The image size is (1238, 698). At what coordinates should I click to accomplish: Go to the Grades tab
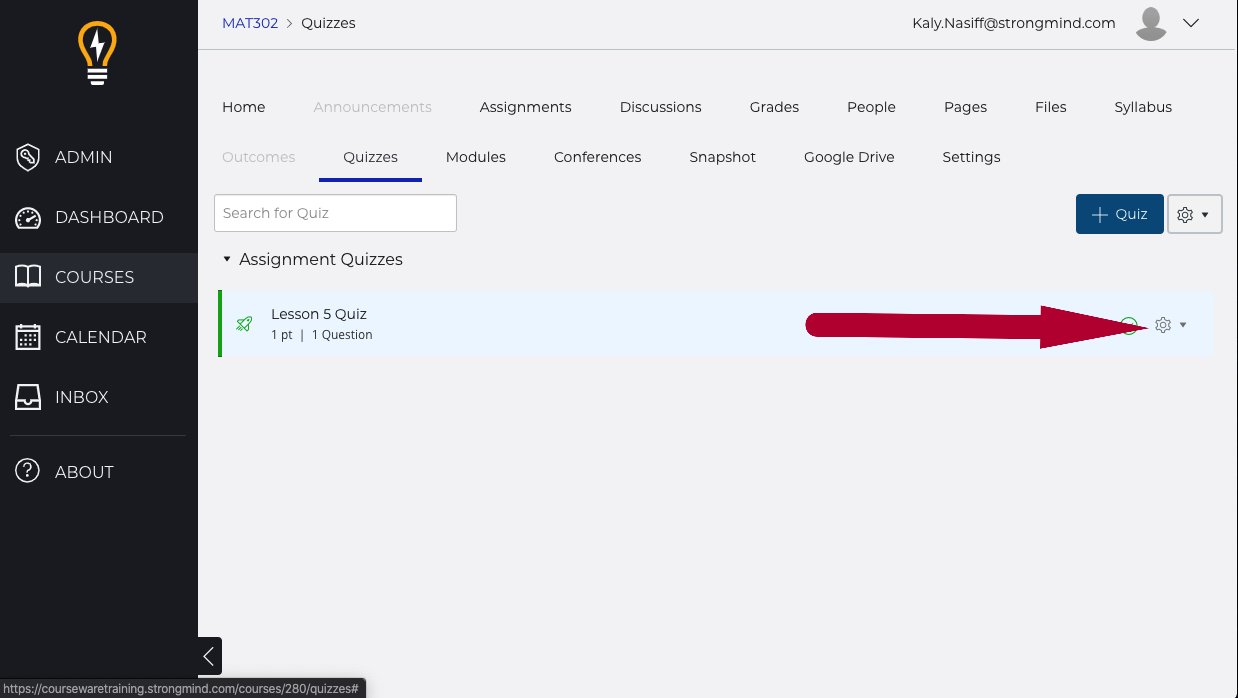[774, 107]
